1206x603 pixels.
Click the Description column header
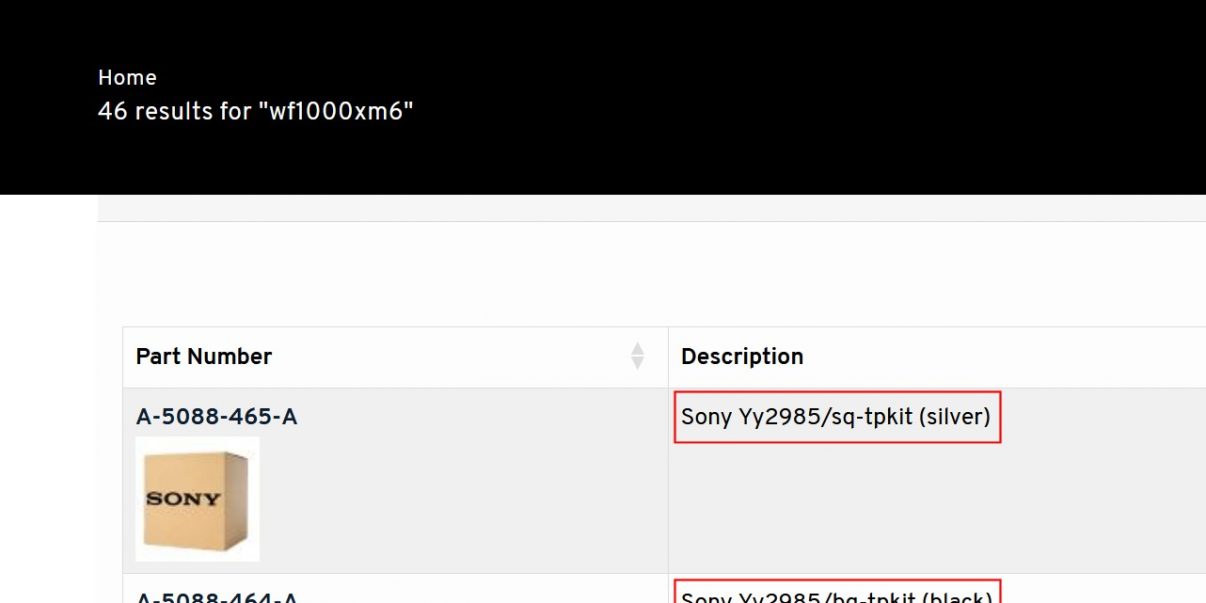point(742,357)
